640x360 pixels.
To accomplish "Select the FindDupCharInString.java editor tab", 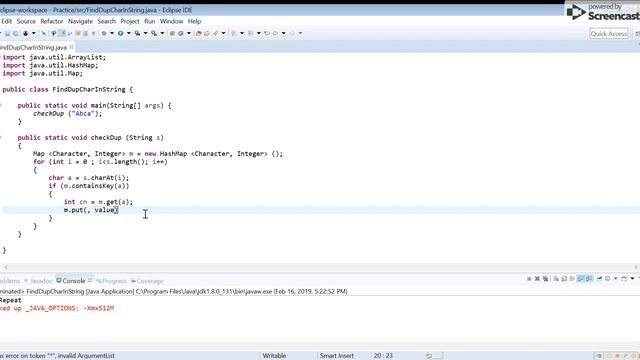I will click(x=33, y=47).
